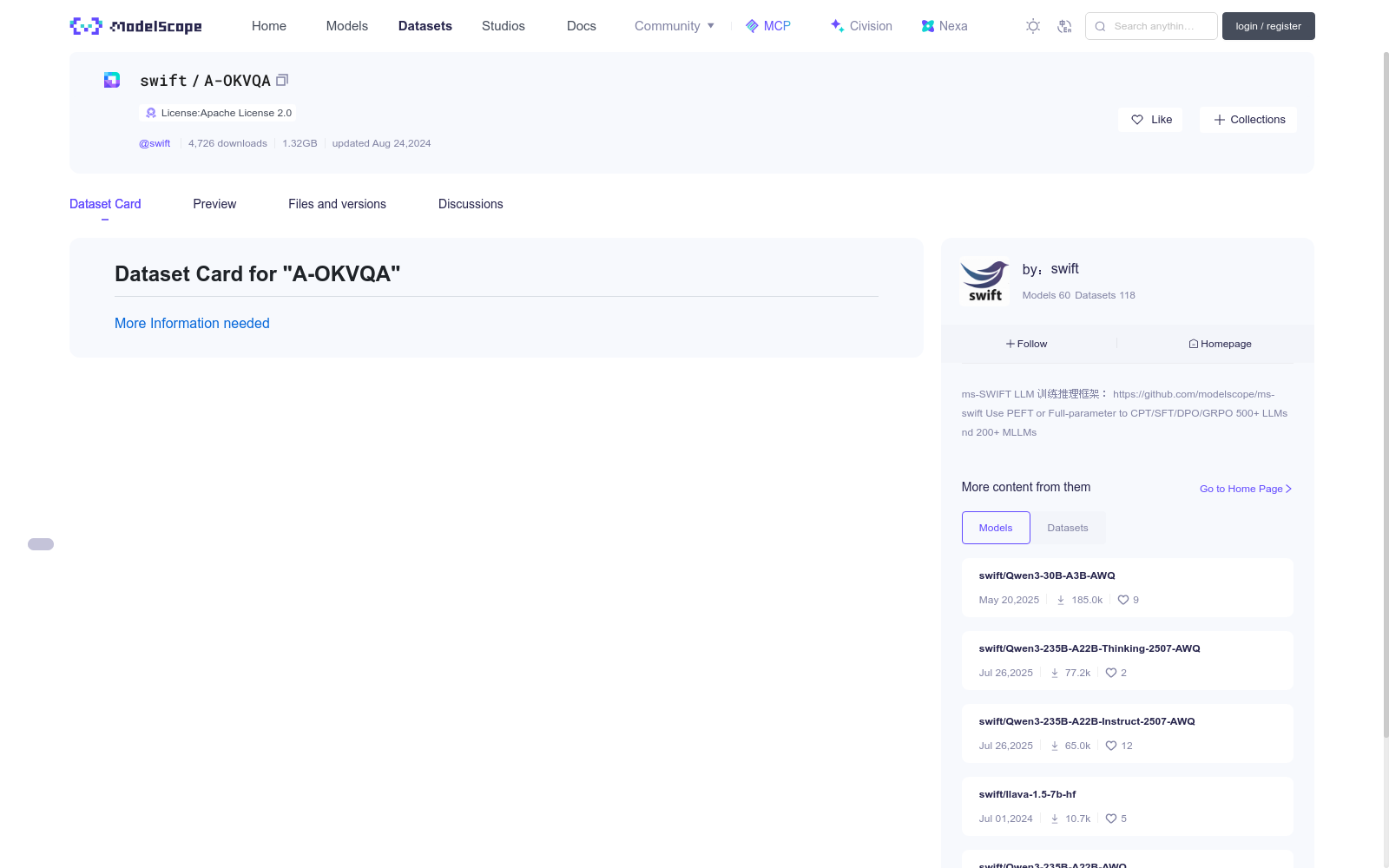Screen dimensions: 1389x868
Task: Click the "Datasets 118" count text
Action: pos(1104,295)
